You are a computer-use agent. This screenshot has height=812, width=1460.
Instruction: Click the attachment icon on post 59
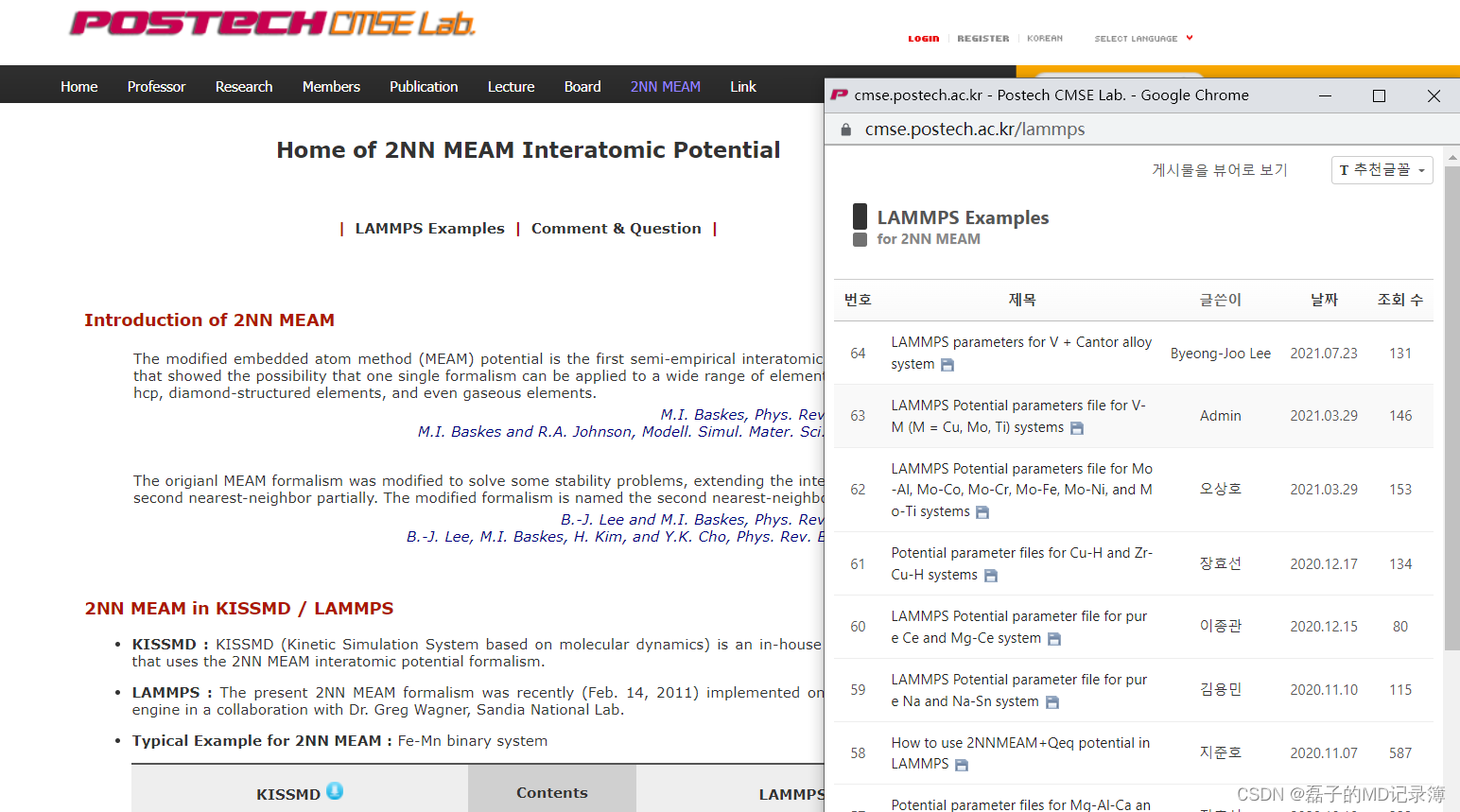1052,702
